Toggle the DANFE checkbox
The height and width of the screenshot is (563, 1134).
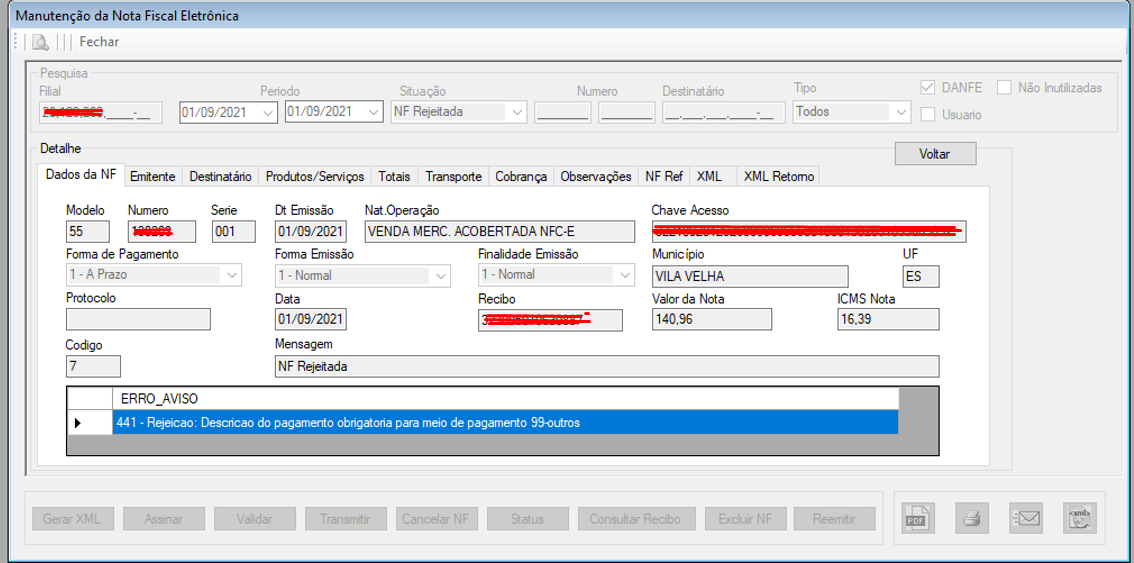pyautogui.click(x=928, y=88)
